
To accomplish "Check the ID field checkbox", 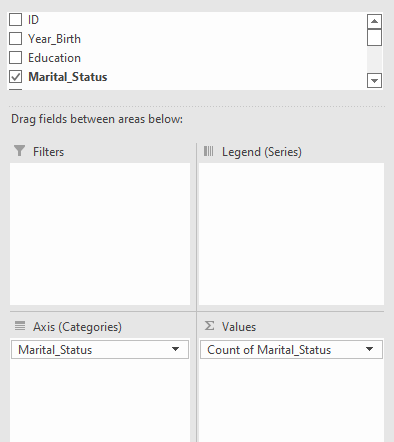I will coord(15,20).
